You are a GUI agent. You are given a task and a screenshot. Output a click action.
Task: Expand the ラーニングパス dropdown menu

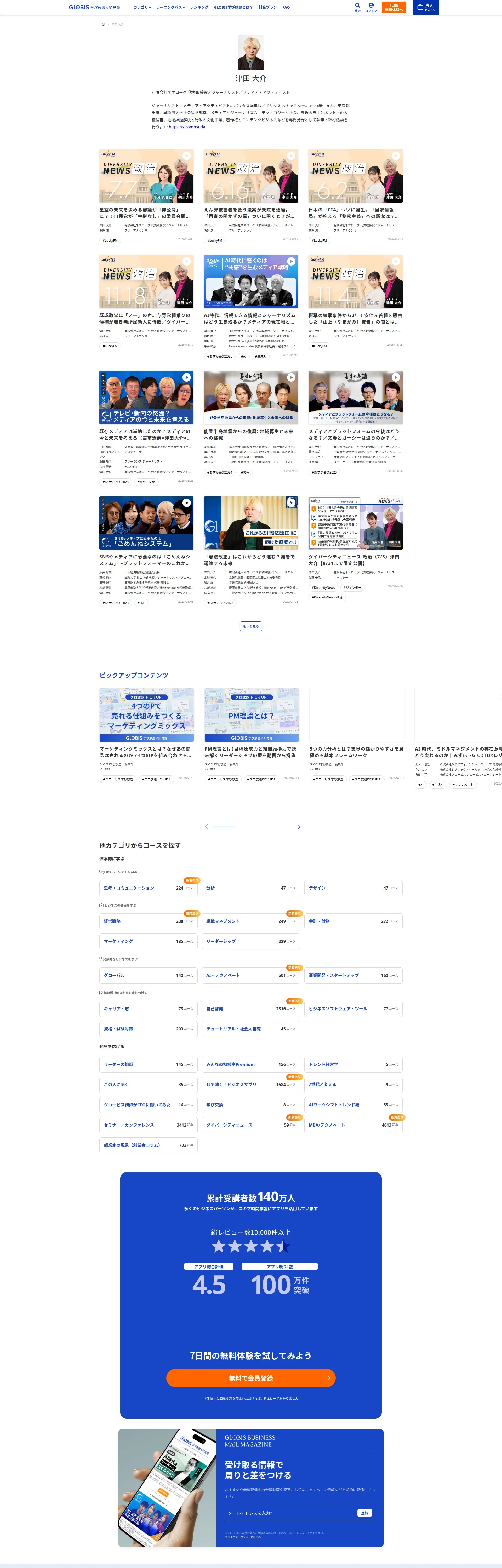[170, 7]
